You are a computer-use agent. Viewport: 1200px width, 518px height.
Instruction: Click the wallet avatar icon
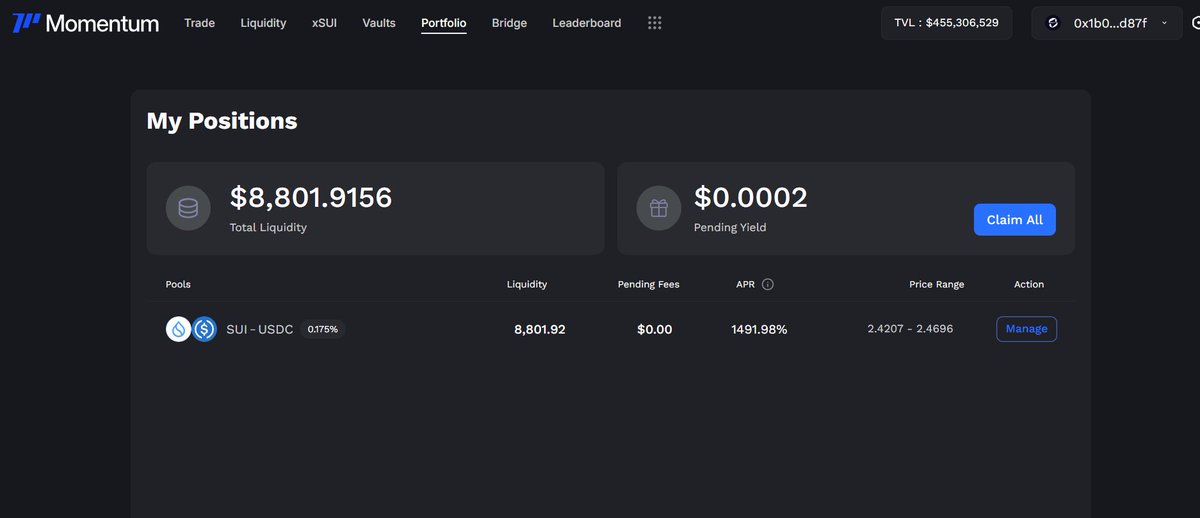click(x=1053, y=23)
